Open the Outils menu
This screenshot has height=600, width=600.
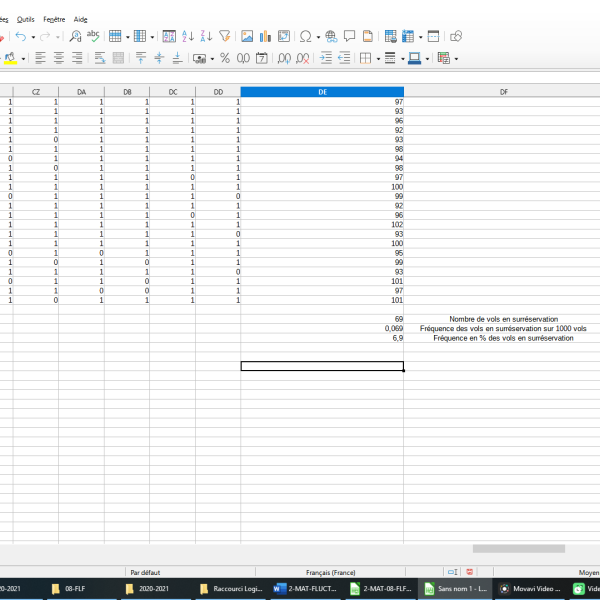click(x=25, y=19)
